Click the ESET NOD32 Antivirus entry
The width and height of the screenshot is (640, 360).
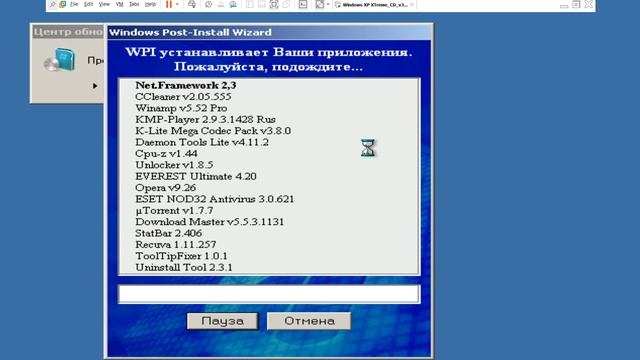(x=215, y=199)
